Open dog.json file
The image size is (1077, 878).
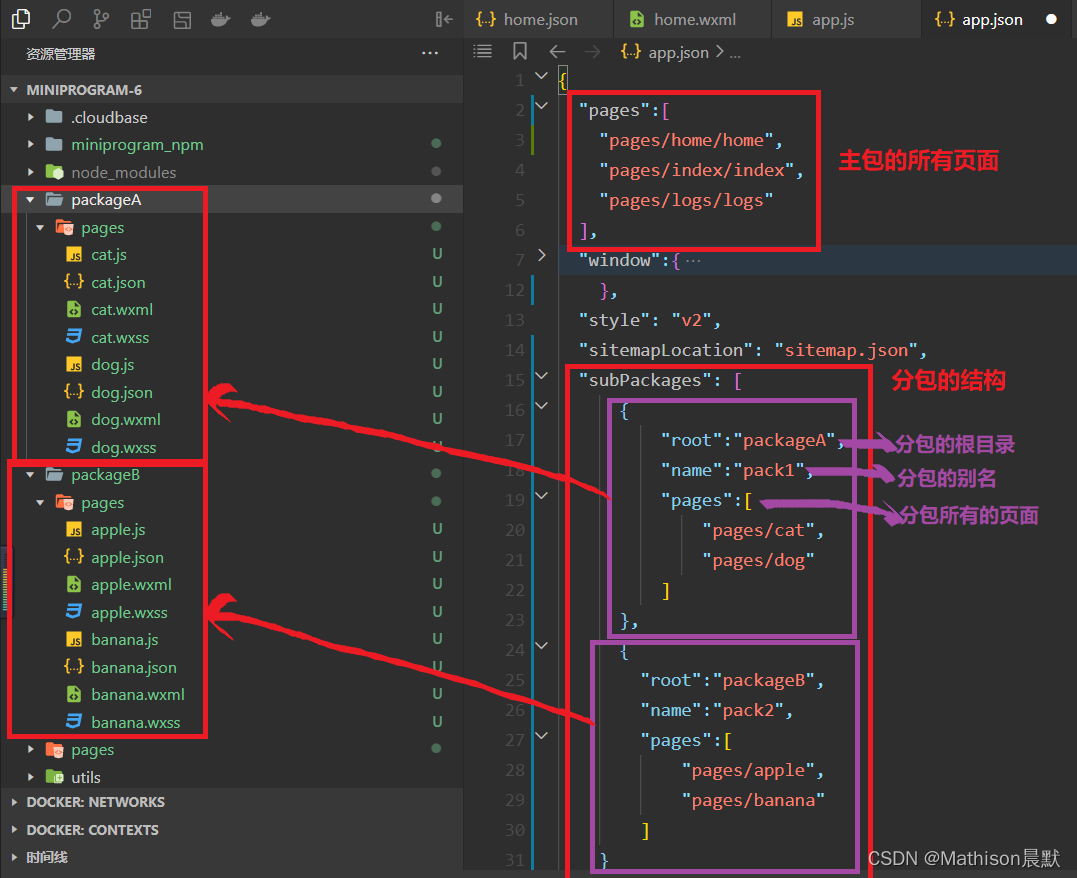(x=231, y=392)
